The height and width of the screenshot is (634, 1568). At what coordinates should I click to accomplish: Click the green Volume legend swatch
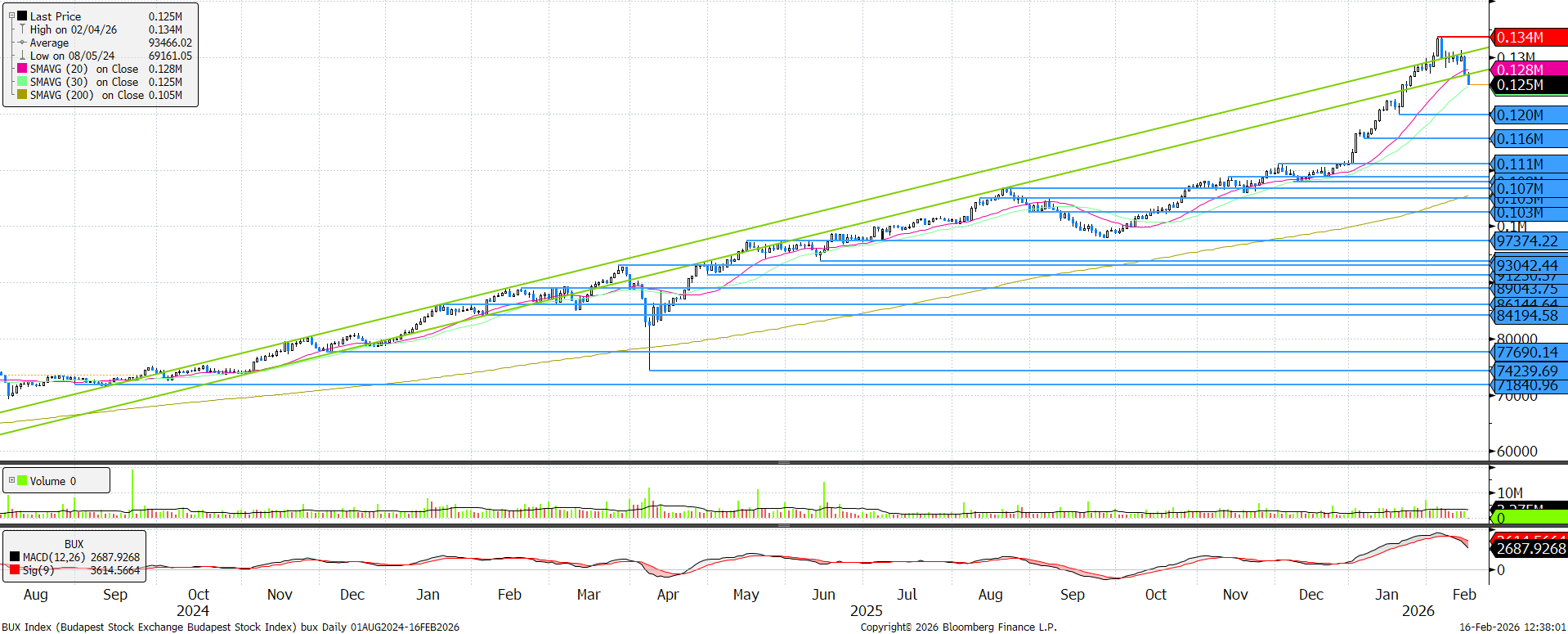click(x=22, y=481)
